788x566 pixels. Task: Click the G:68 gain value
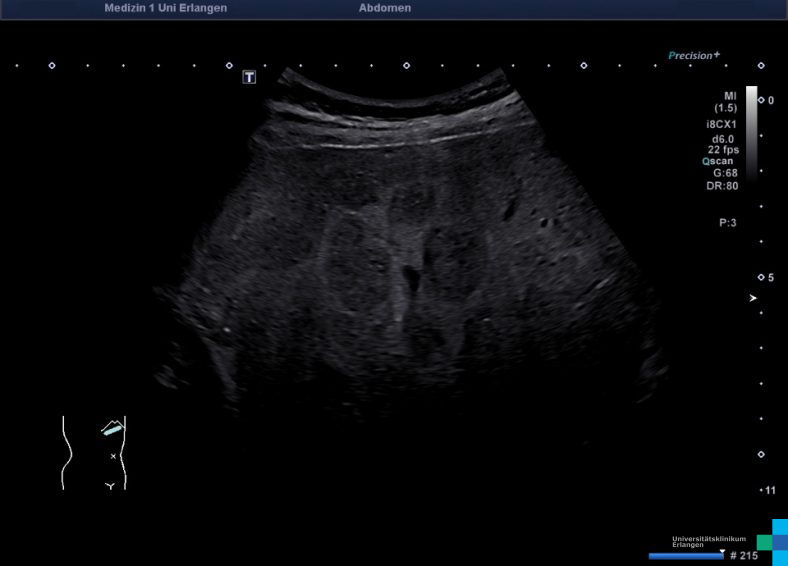(x=724, y=173)
